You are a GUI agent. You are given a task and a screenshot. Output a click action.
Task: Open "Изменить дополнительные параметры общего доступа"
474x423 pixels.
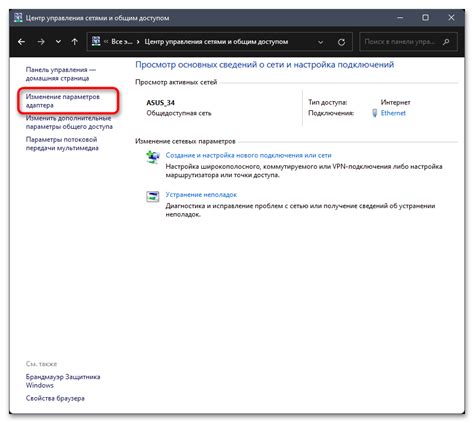pos(69,122)
